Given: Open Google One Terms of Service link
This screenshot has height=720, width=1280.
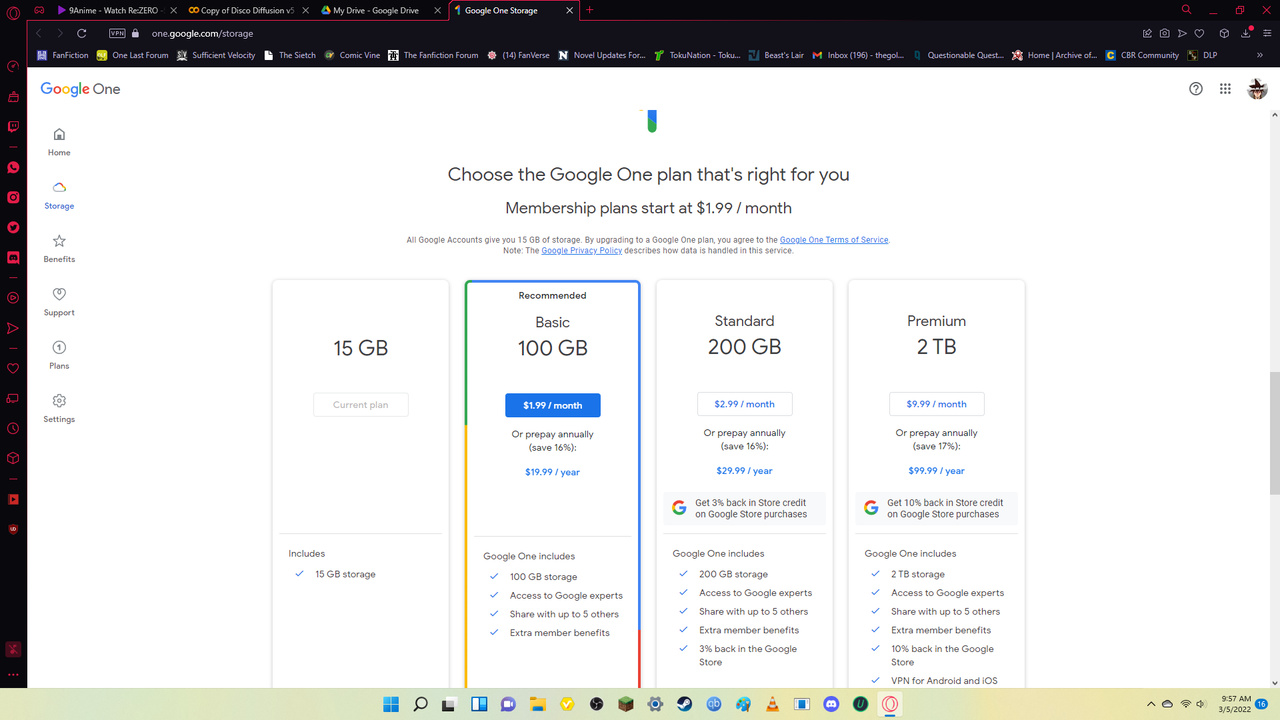Looking at the screenshot, I should 834,240.
